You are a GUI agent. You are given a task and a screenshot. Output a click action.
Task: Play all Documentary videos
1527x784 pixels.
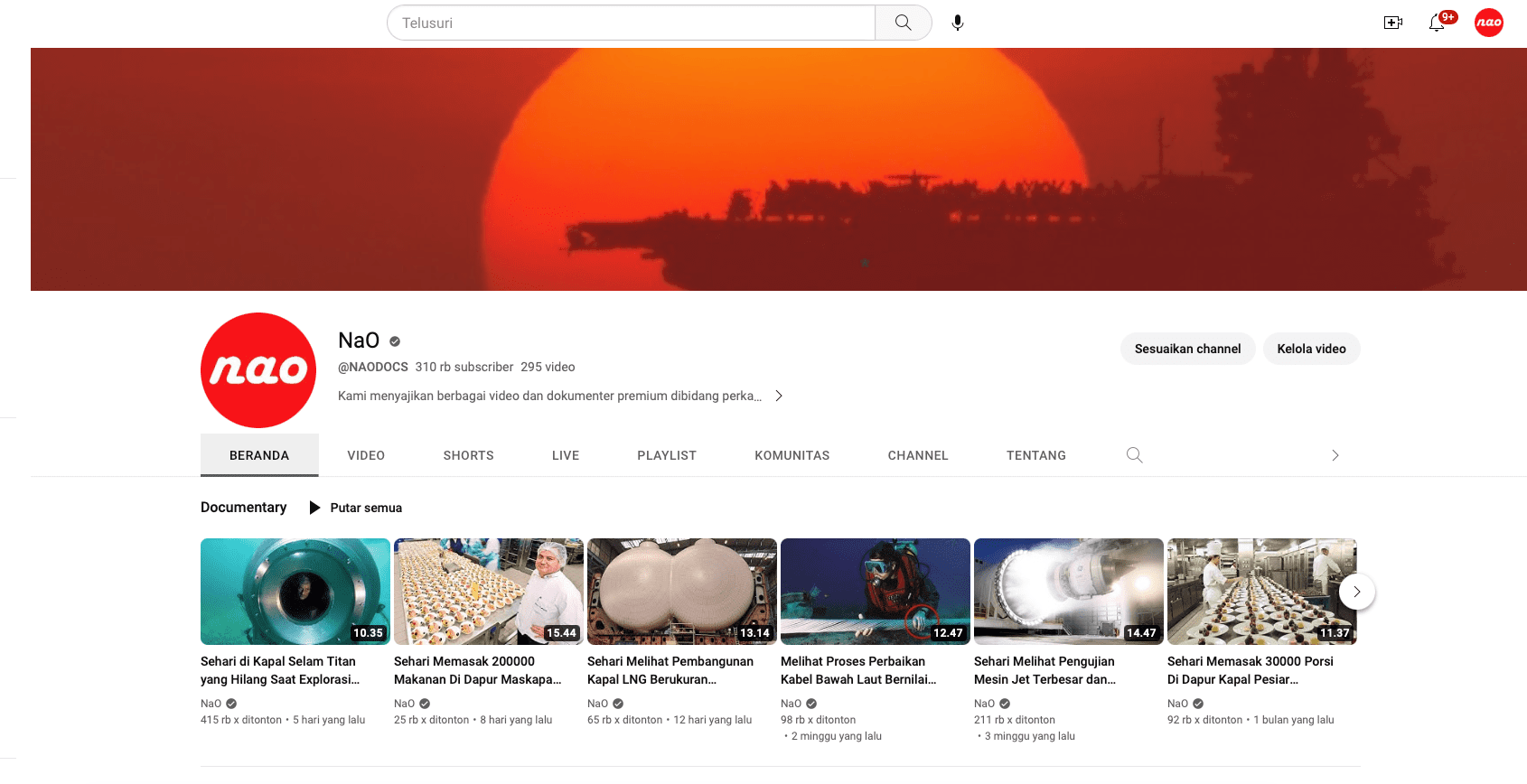coord(356,508)
